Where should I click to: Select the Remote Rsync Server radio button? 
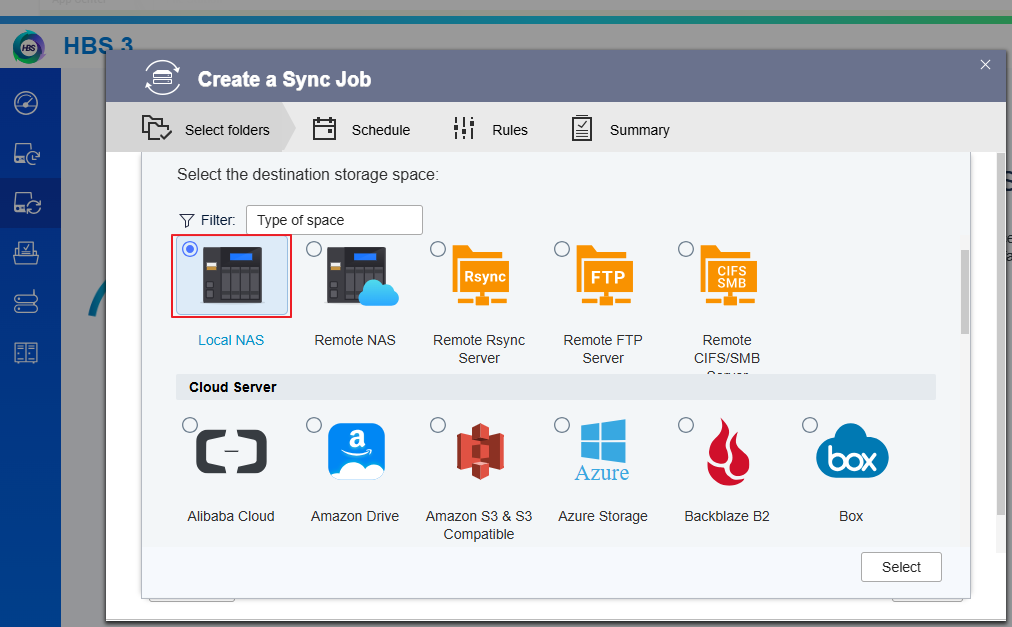(438, 249)
